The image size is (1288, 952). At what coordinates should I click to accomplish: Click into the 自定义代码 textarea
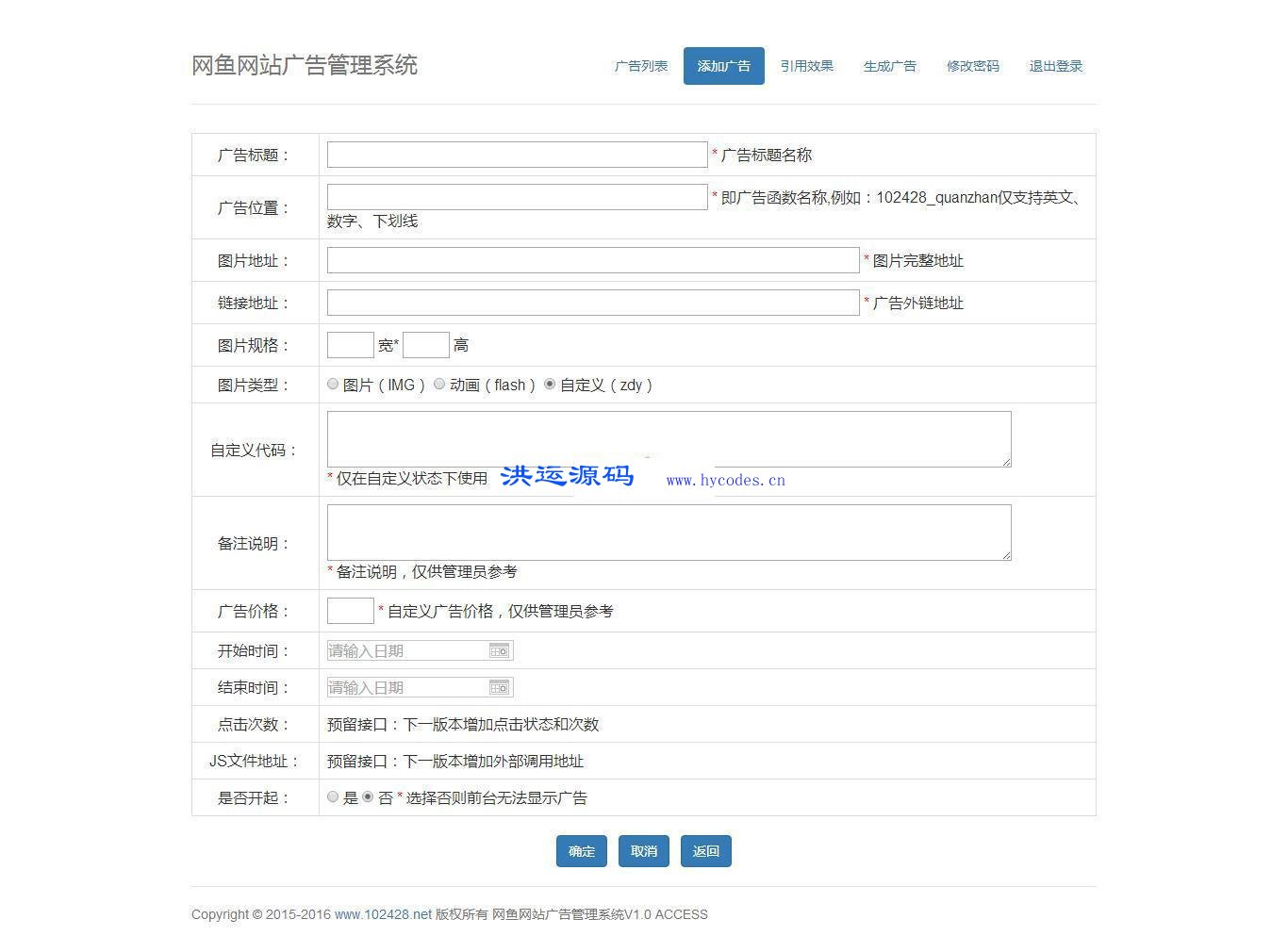click(669, 439)
